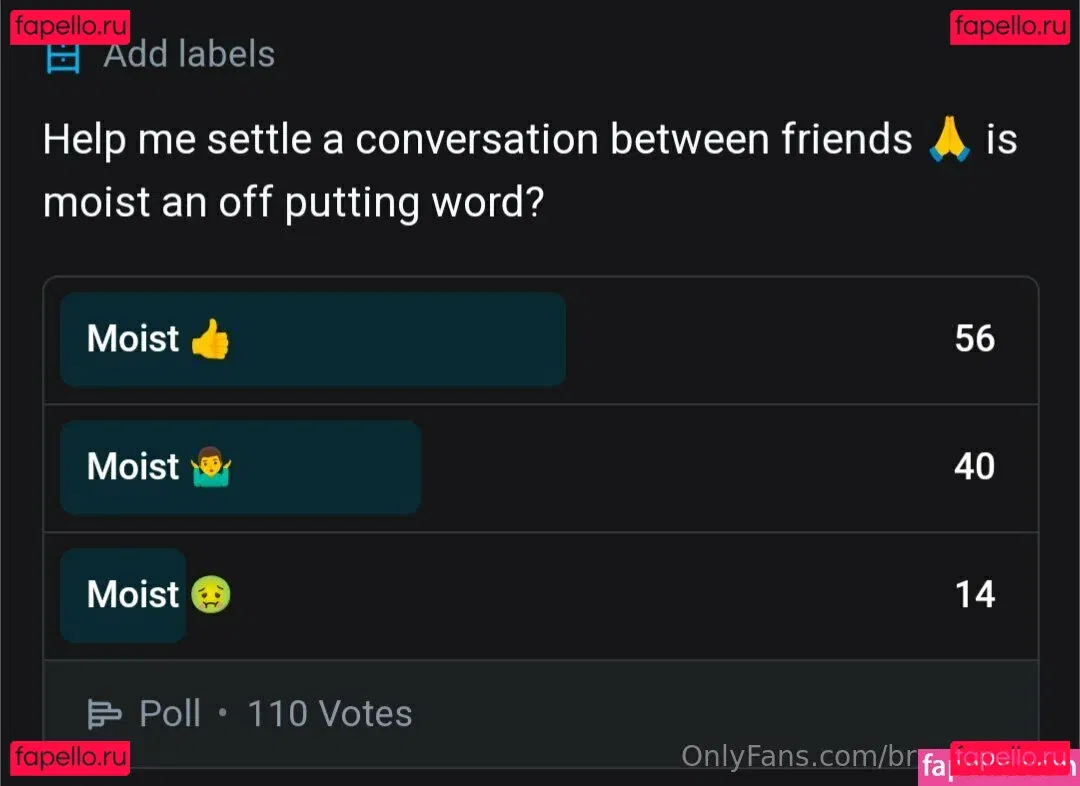Select the first Moist option's text label

(x=133, y=339)
